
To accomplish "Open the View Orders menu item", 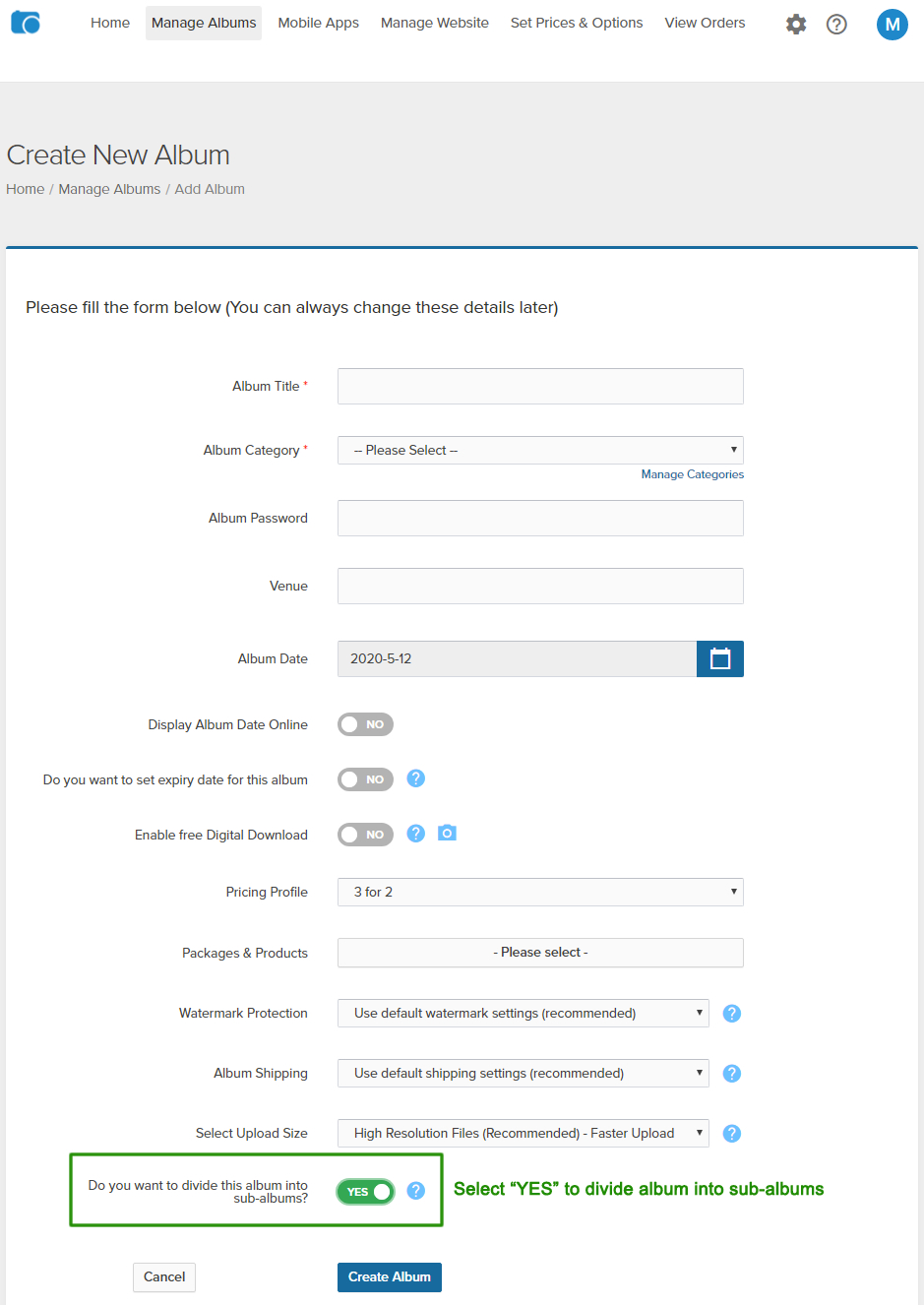I will pos(705,23).
